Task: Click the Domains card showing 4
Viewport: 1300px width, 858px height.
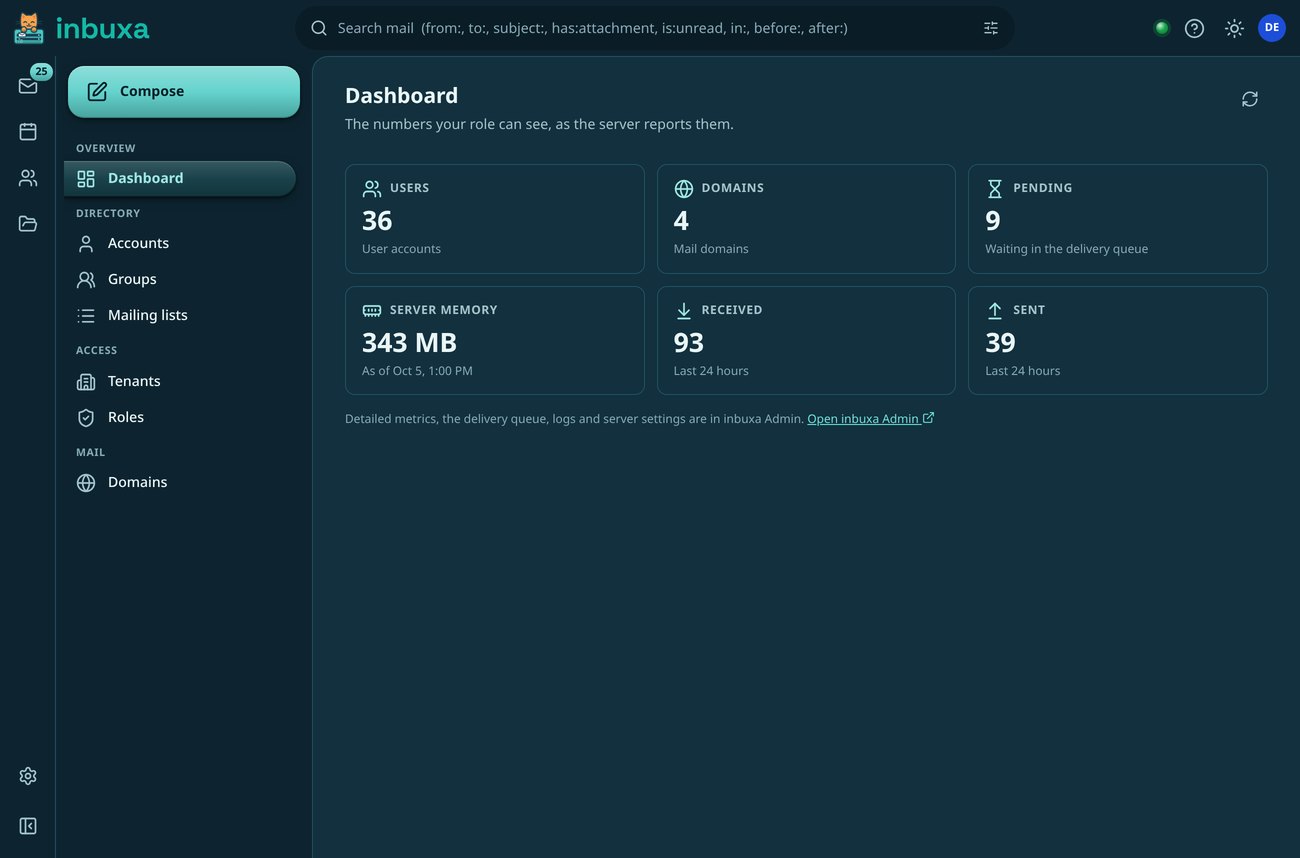Action: (806, 219)
